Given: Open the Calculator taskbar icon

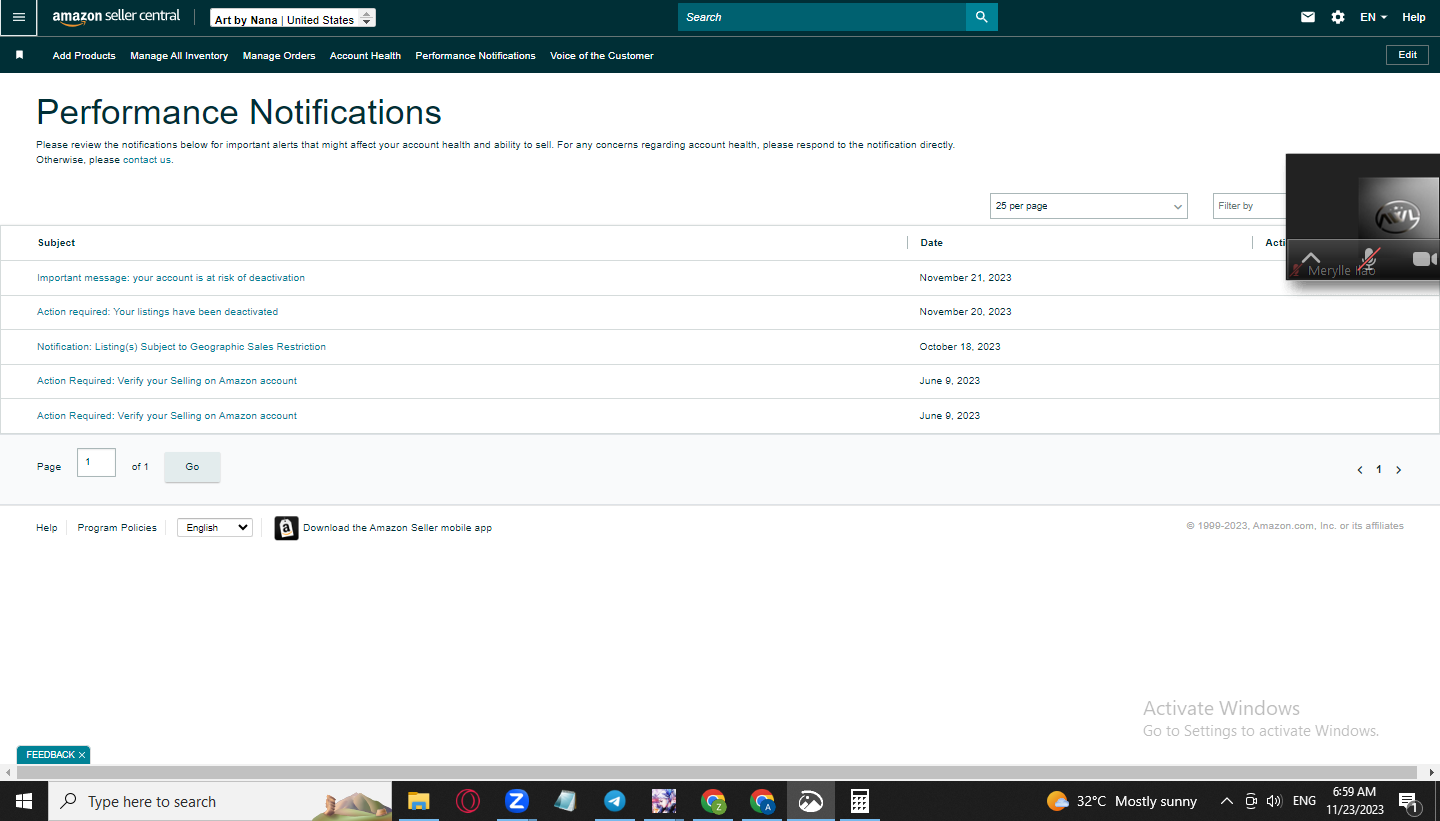Looking at the screenshot, I should (859, 801).
